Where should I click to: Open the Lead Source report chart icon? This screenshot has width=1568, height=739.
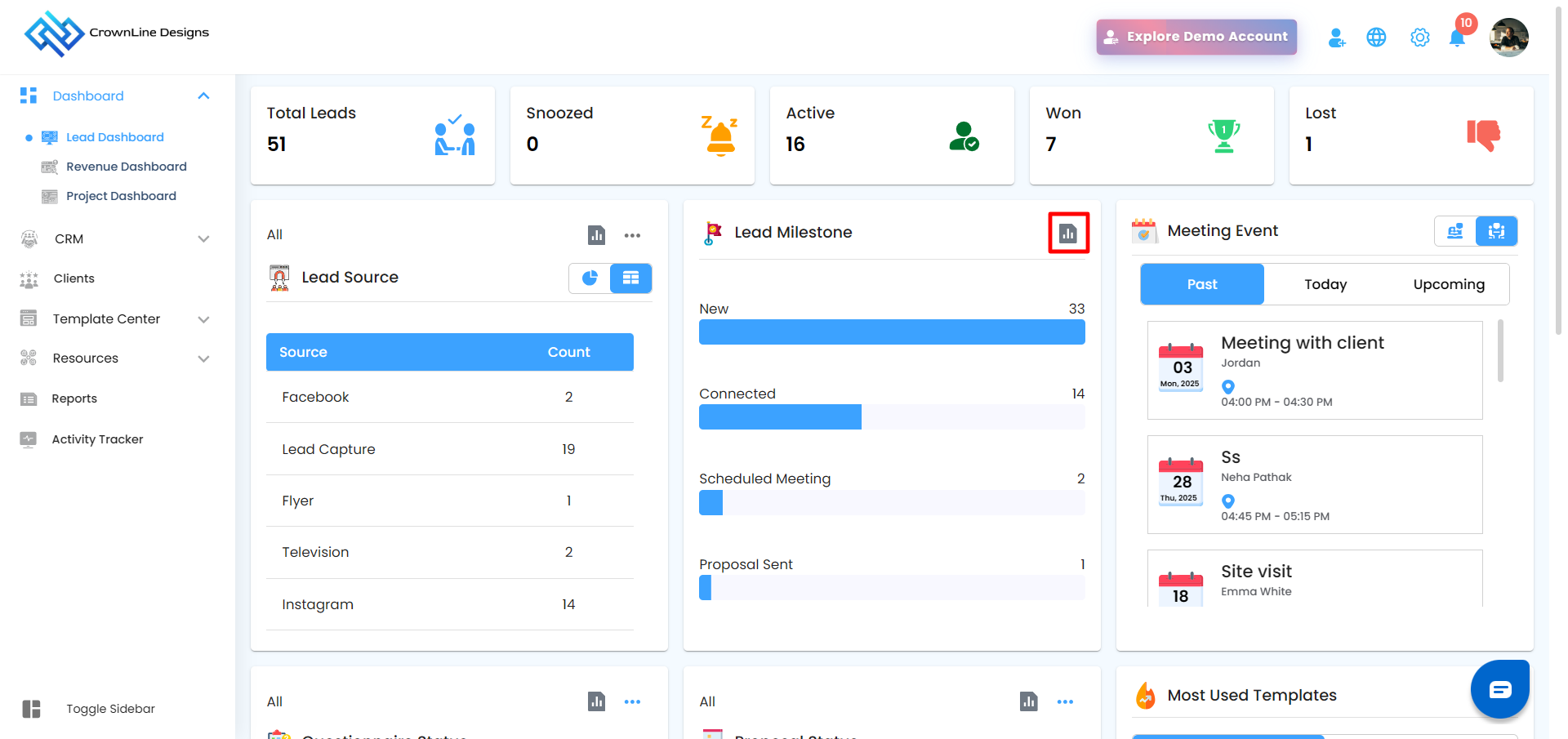597,235
